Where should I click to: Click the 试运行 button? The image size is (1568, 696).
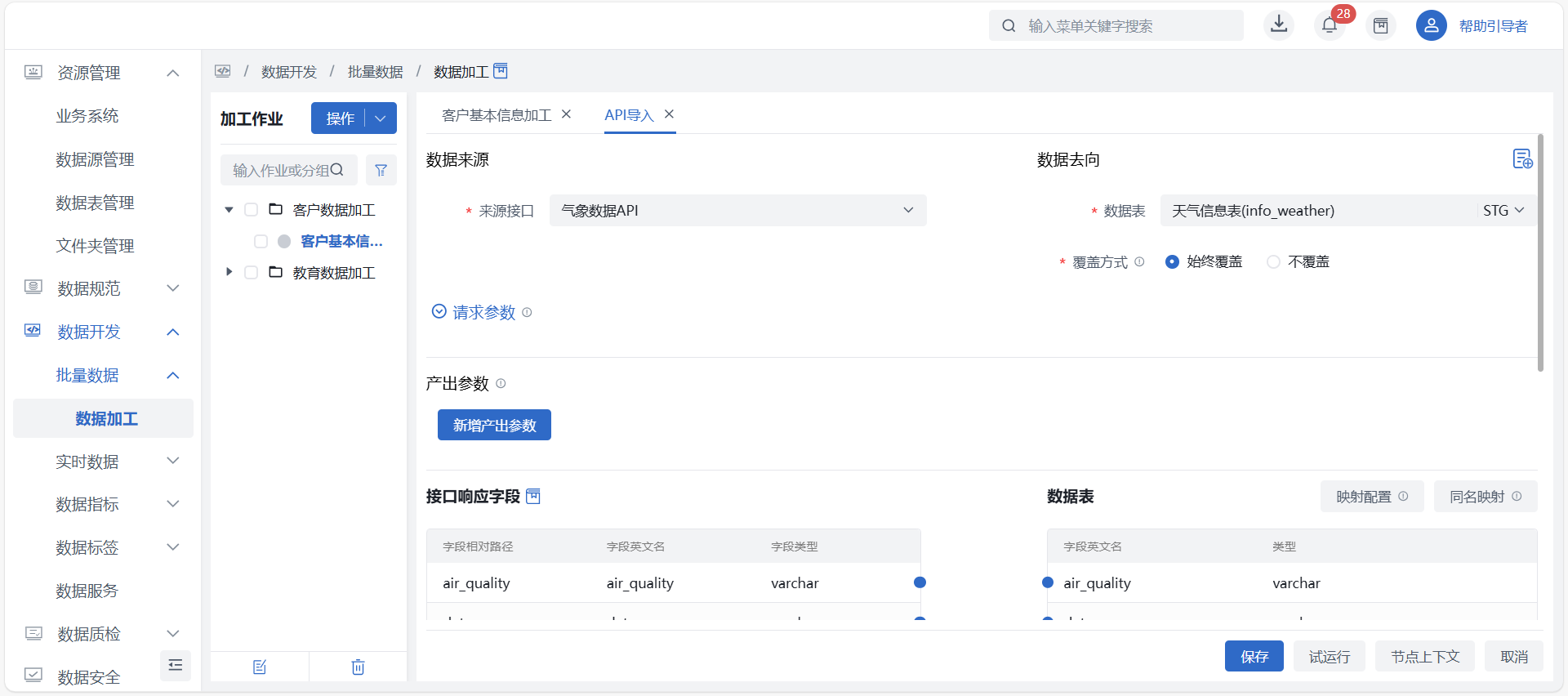(1329, 656)
